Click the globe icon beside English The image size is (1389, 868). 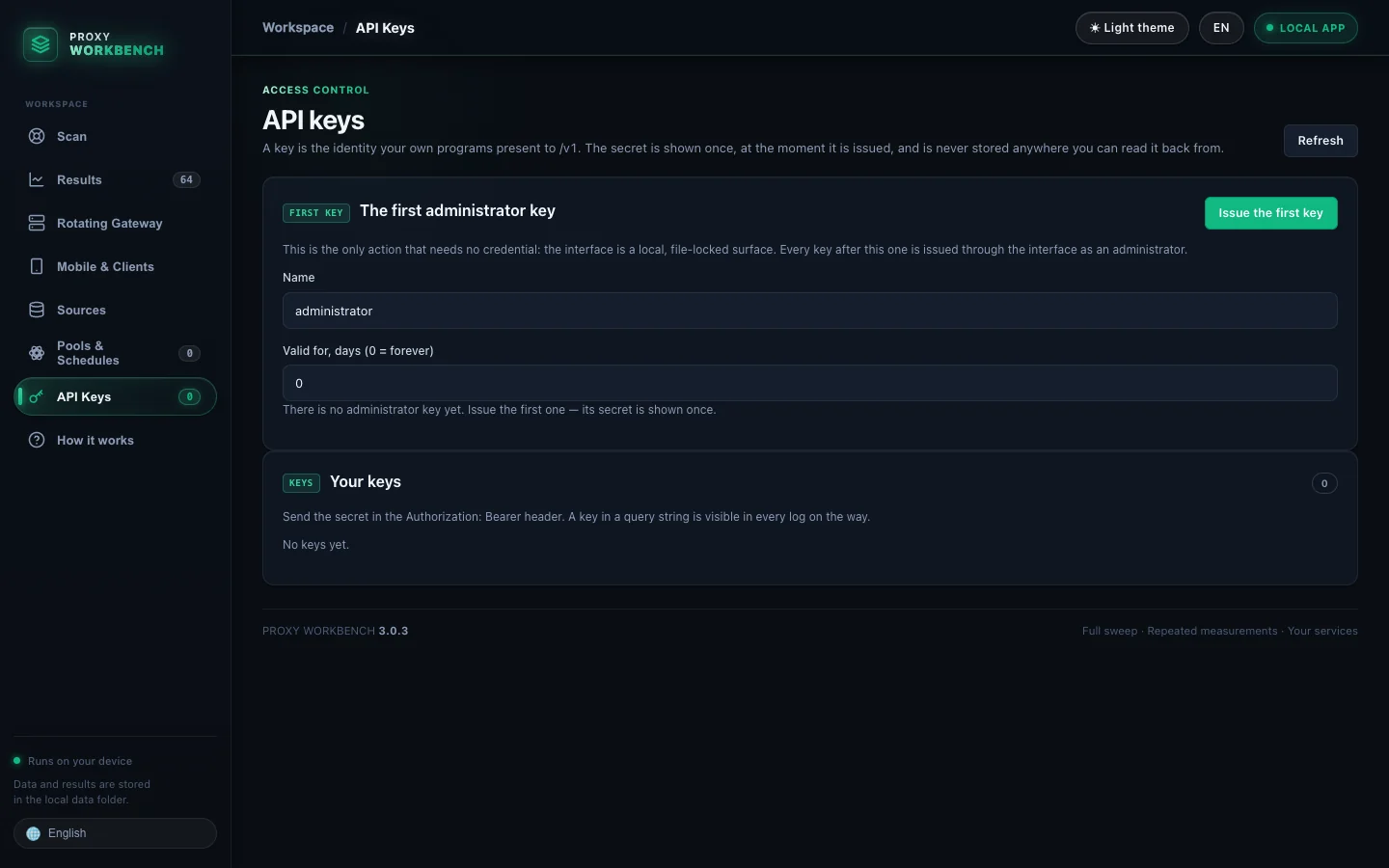(x=34, y=833)
